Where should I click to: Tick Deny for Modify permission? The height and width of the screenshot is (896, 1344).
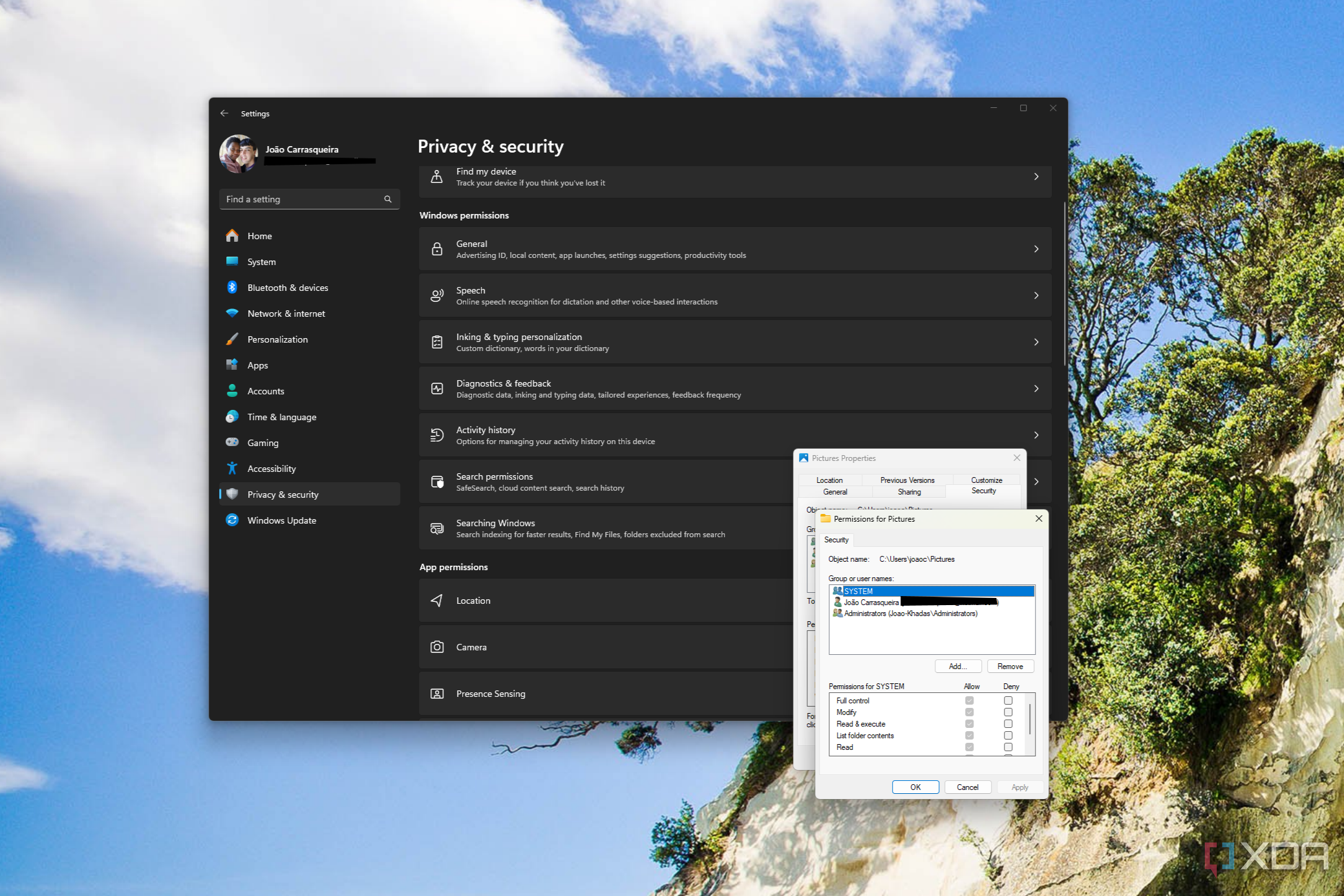[1008, 712]
